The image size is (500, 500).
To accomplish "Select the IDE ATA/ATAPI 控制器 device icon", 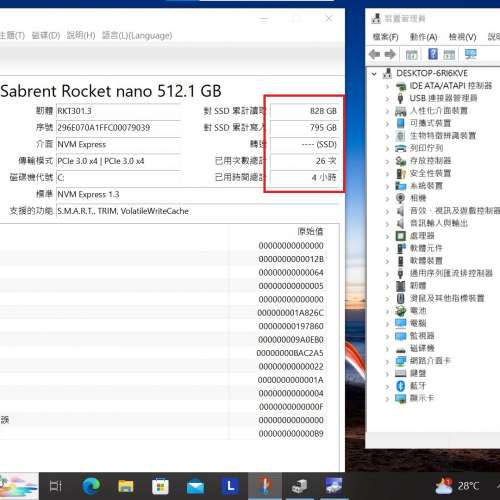I will point(400,86).
